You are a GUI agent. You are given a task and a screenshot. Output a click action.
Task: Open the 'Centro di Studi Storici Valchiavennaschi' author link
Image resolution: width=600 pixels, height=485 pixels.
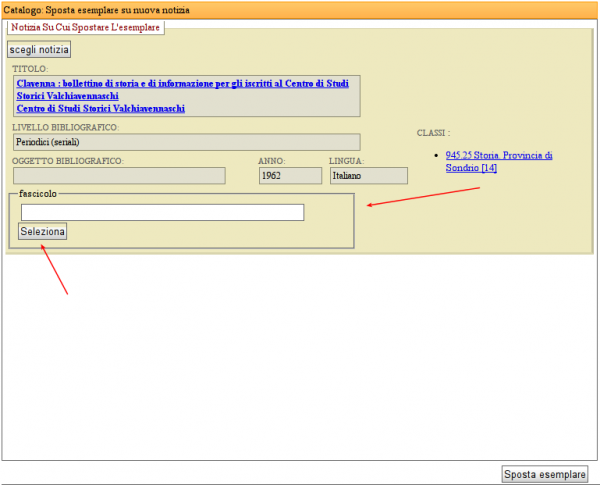(101, 108)
